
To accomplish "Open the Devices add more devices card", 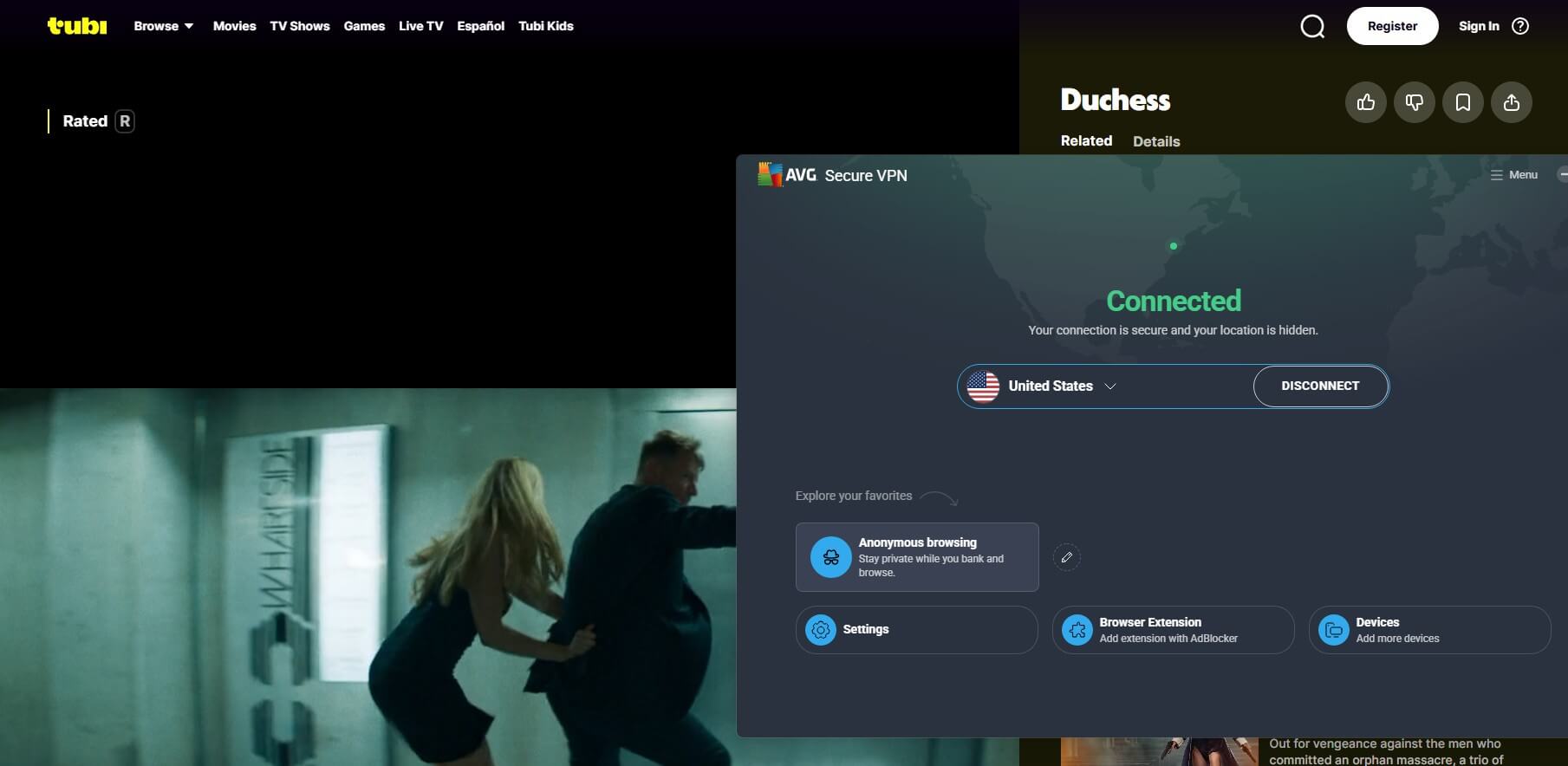I will [x=1430, y=630].
